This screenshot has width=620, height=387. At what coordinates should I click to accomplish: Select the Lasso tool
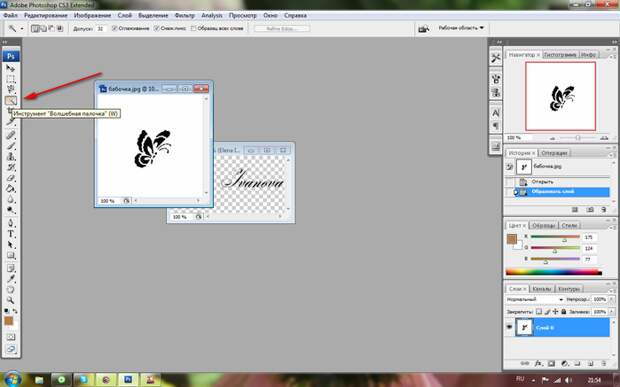tap(10, 89)
